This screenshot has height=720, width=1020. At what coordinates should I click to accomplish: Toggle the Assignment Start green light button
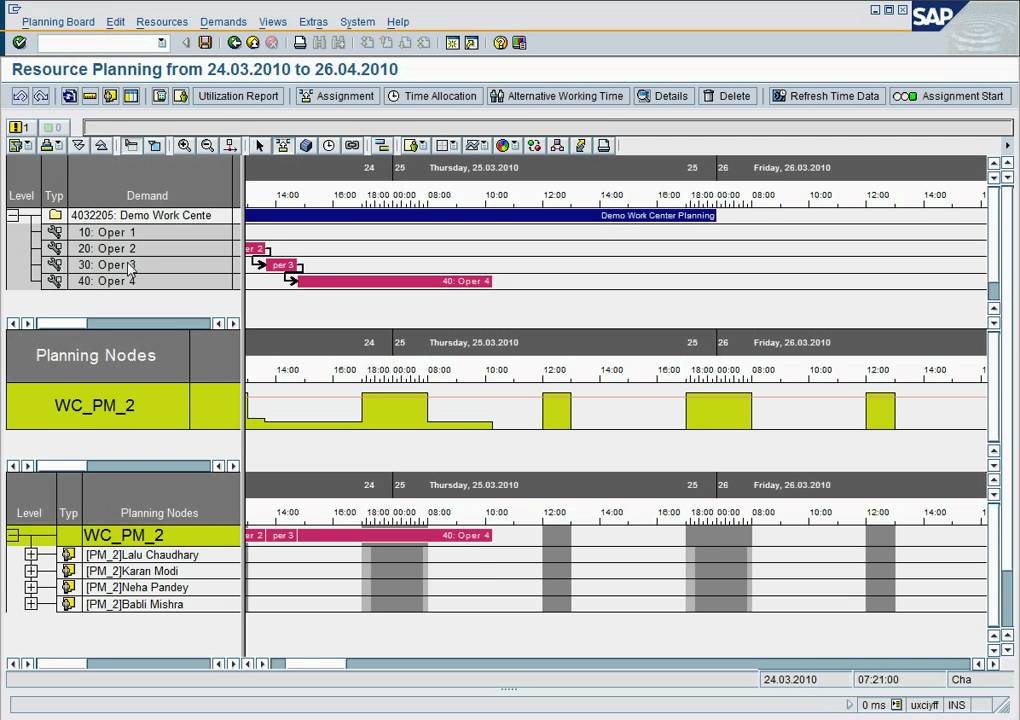coord(950,96)
